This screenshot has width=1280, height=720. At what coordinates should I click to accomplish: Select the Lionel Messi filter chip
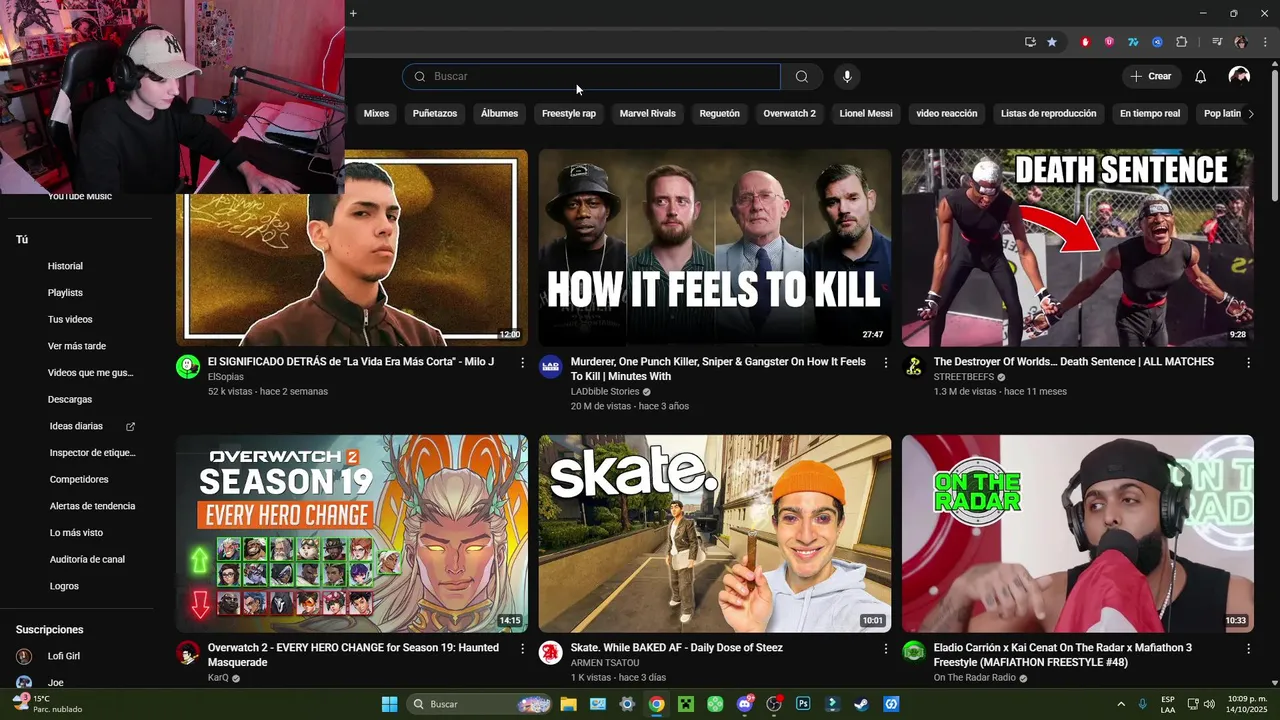(x=866, y=114)
